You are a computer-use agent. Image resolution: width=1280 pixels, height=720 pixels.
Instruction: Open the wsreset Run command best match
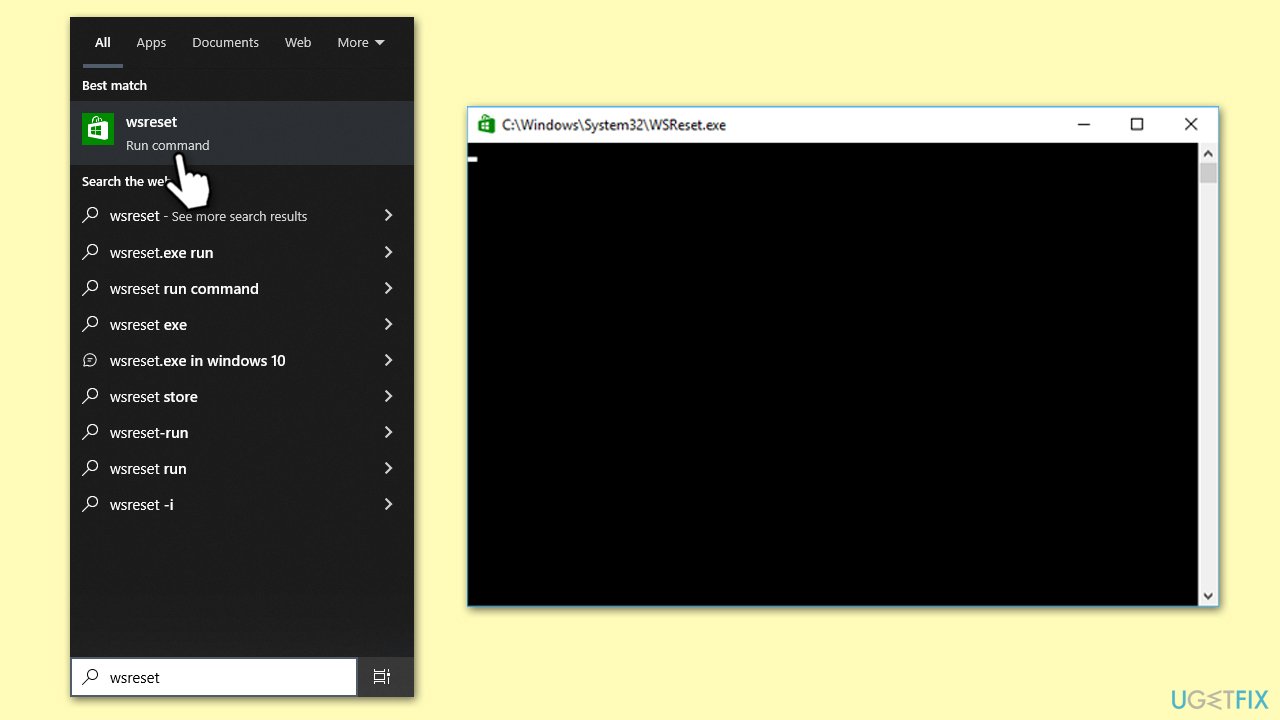pos(242,133)
